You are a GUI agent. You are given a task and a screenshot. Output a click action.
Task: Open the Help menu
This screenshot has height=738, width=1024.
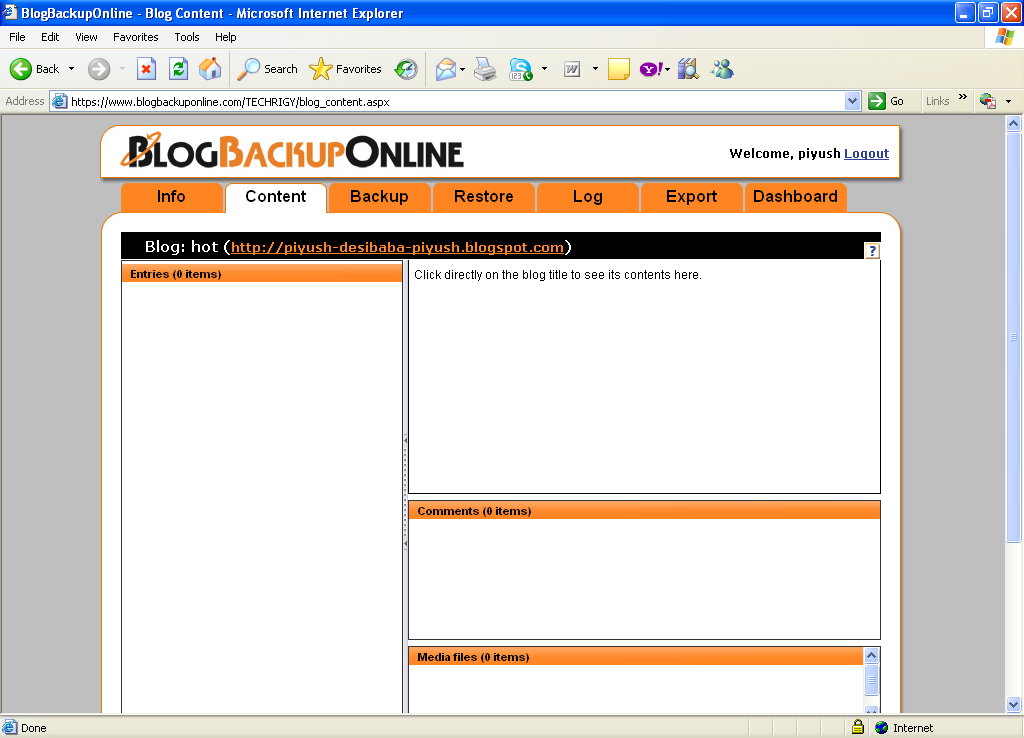point(225,37)
